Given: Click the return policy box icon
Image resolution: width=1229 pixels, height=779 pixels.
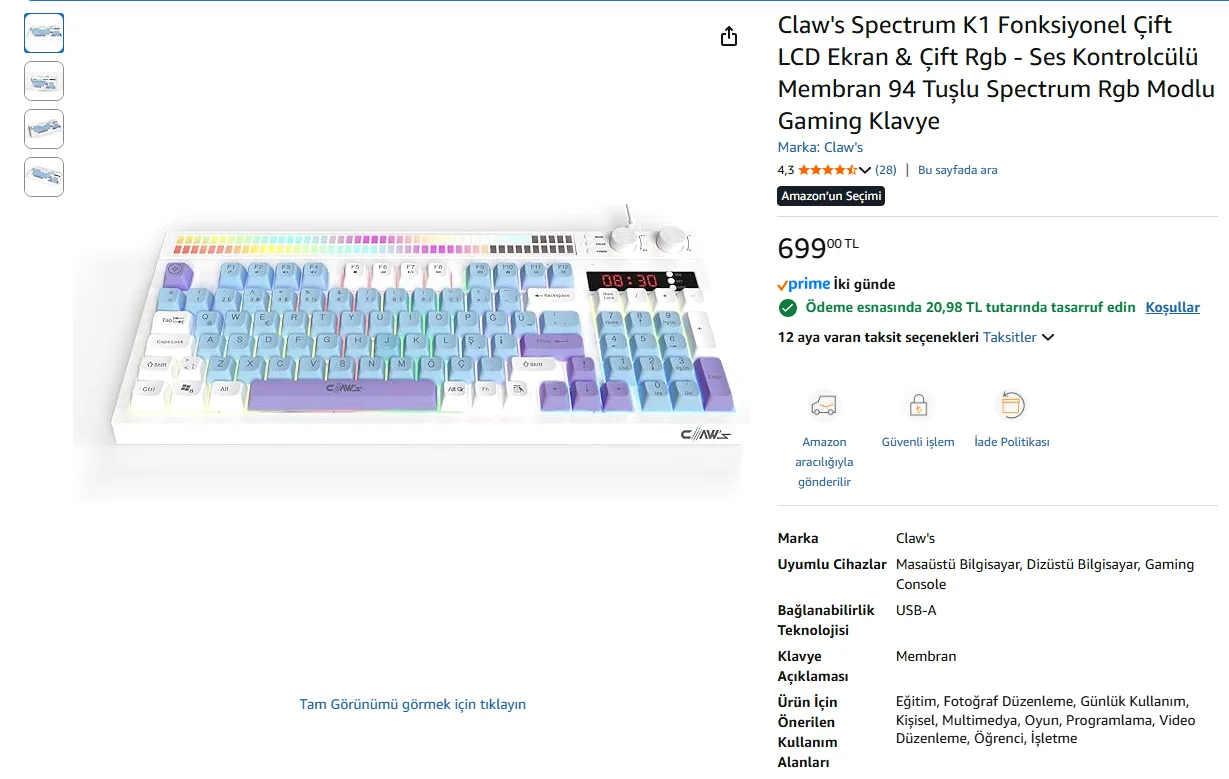Looking at the screenshot, I should (1012, 405).
